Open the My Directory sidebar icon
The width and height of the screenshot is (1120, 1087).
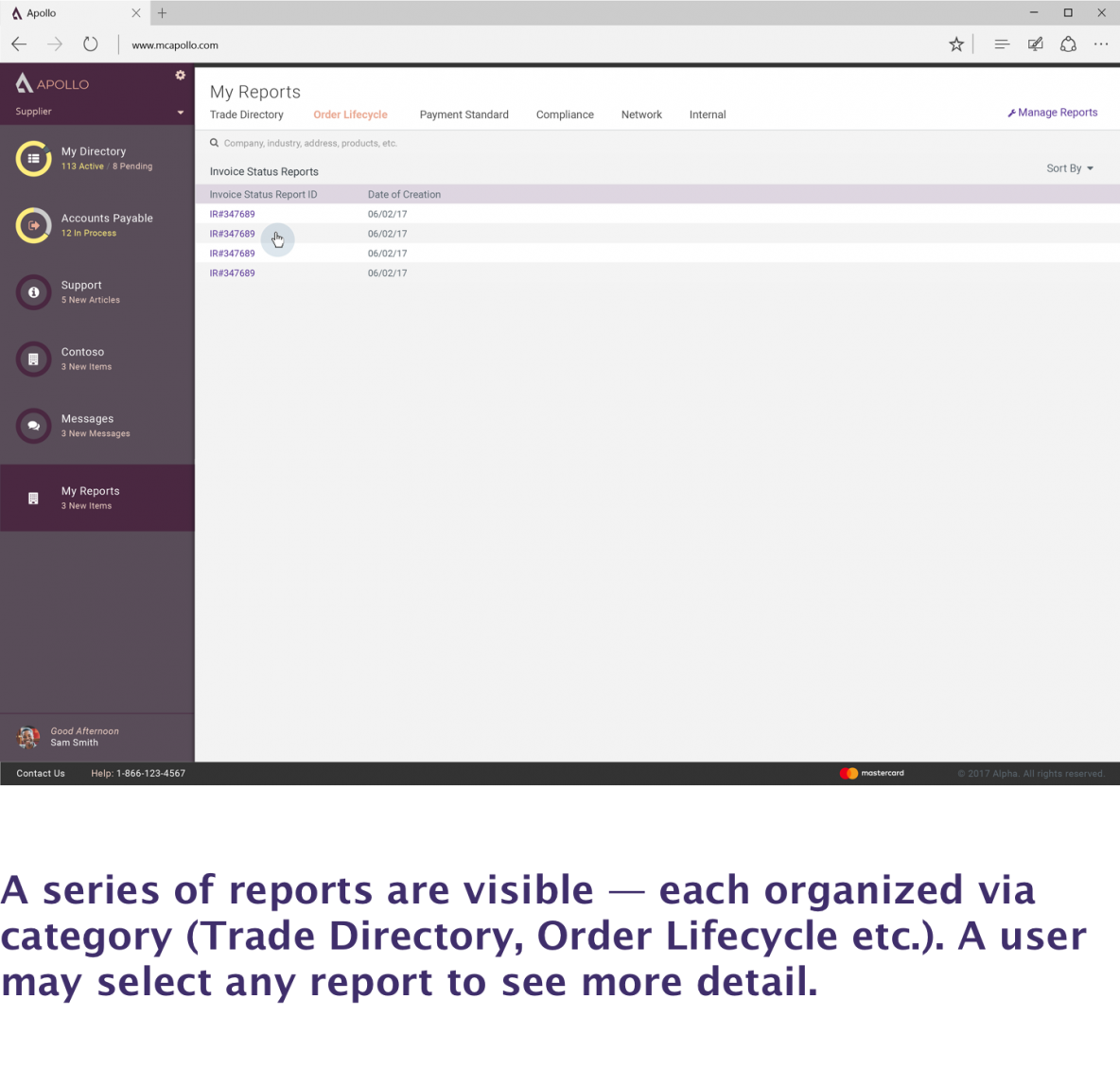[33, 158]
